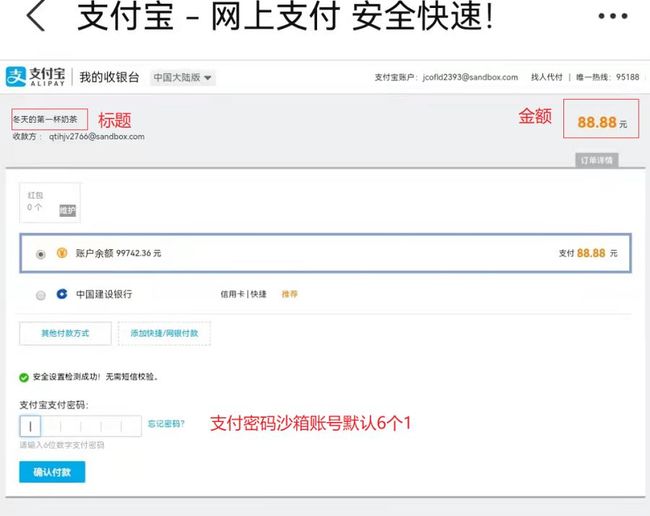Click the 忘记密码? link
This screenshot has width=650, height=516.
(166, 424)
